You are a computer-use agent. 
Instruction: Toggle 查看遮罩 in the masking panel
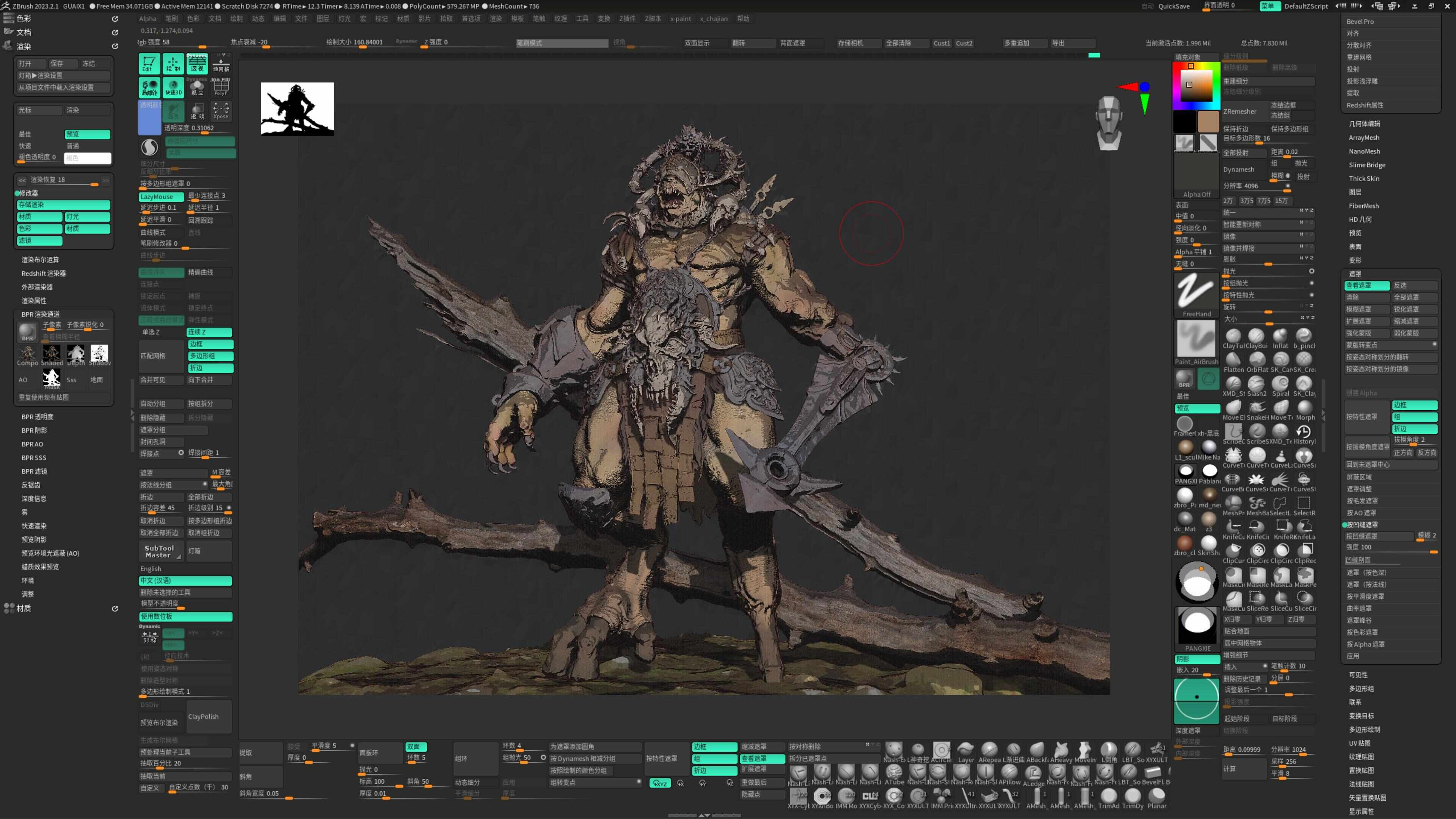pyautogui.click(x=1367, y=286)
